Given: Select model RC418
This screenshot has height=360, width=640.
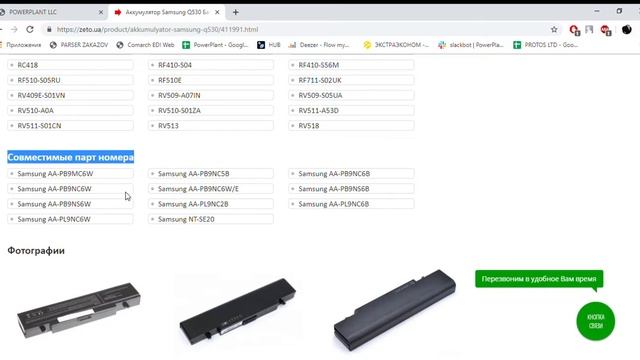Looking at the screenshot, I should pyautogui.click(x=70, y=65).
